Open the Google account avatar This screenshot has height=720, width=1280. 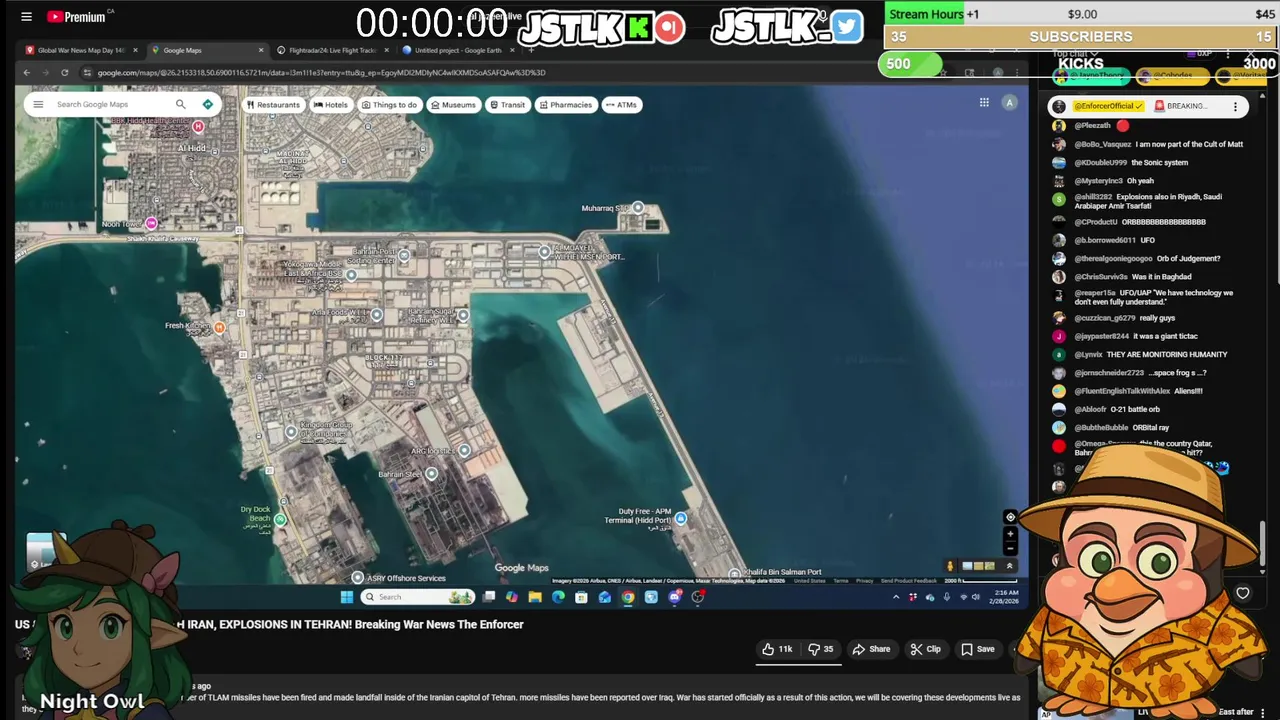pos(1009,102)
